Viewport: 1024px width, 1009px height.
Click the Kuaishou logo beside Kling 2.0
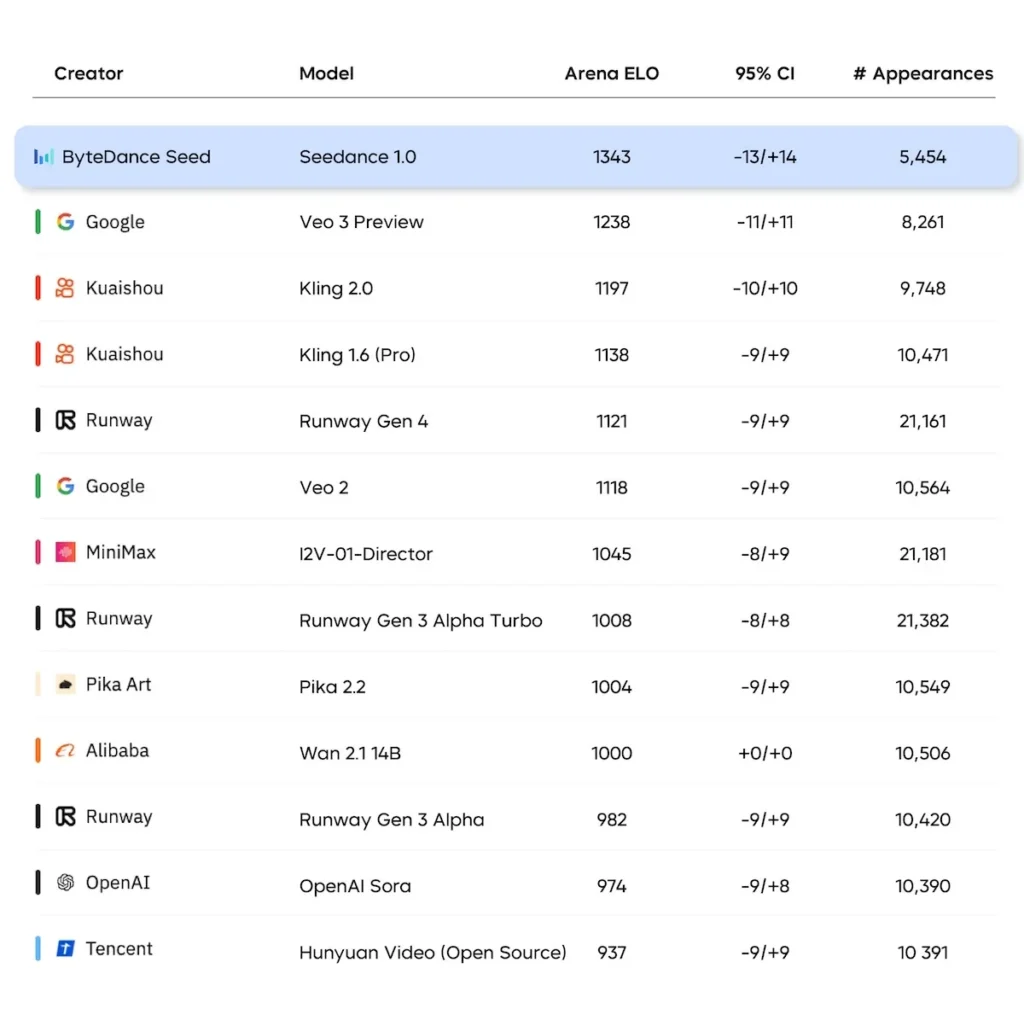pos(65,288)
